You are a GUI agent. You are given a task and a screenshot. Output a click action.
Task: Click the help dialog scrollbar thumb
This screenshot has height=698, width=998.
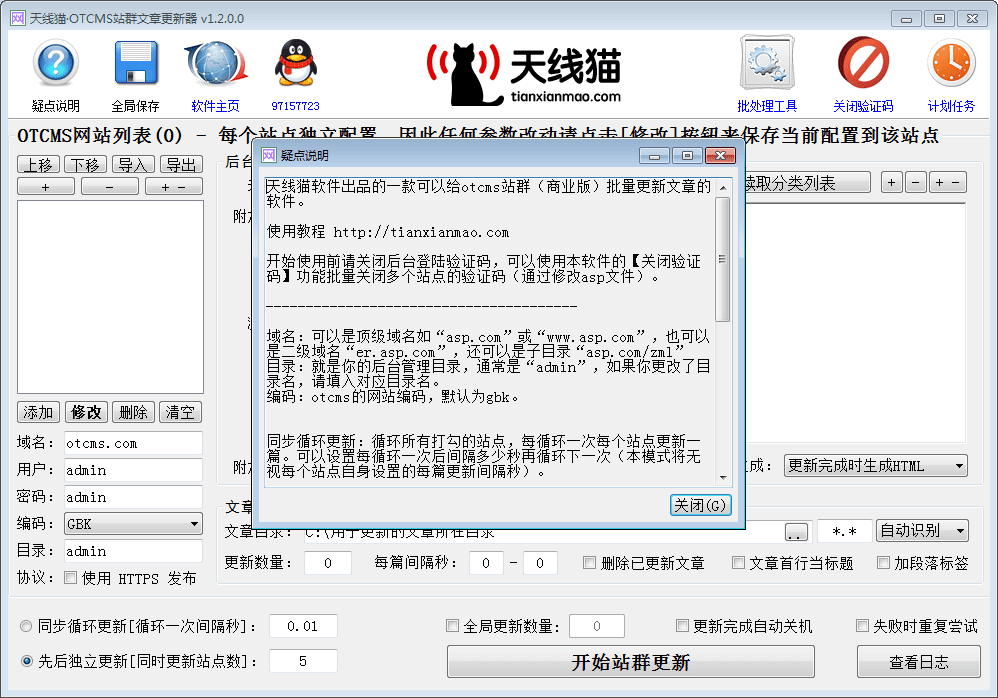click(722, 259)
